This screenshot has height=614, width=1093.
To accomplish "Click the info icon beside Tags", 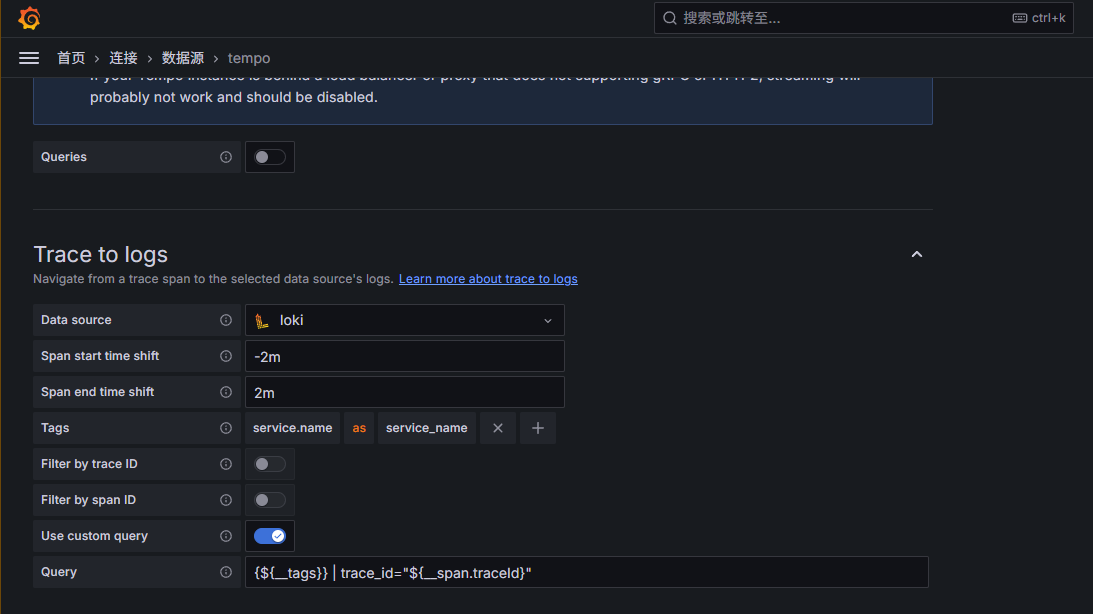I will click(x=226, y=428).
